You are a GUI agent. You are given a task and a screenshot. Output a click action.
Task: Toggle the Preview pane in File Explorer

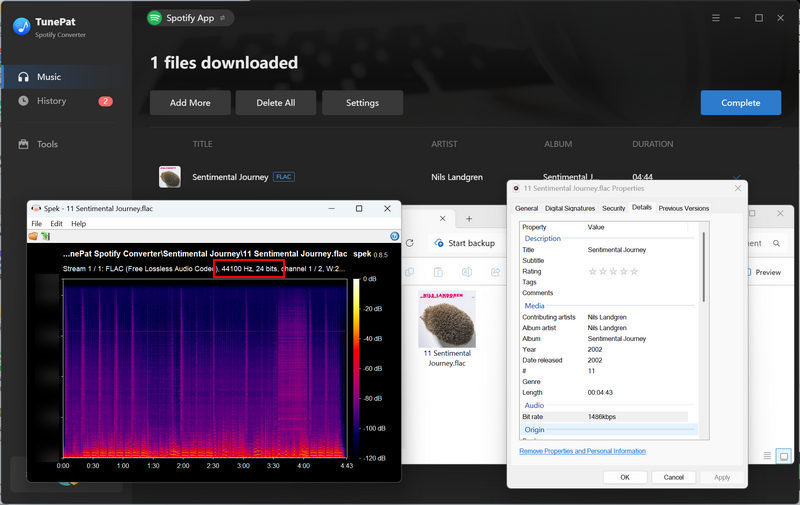pyautogui.click(x=764, y=272)
